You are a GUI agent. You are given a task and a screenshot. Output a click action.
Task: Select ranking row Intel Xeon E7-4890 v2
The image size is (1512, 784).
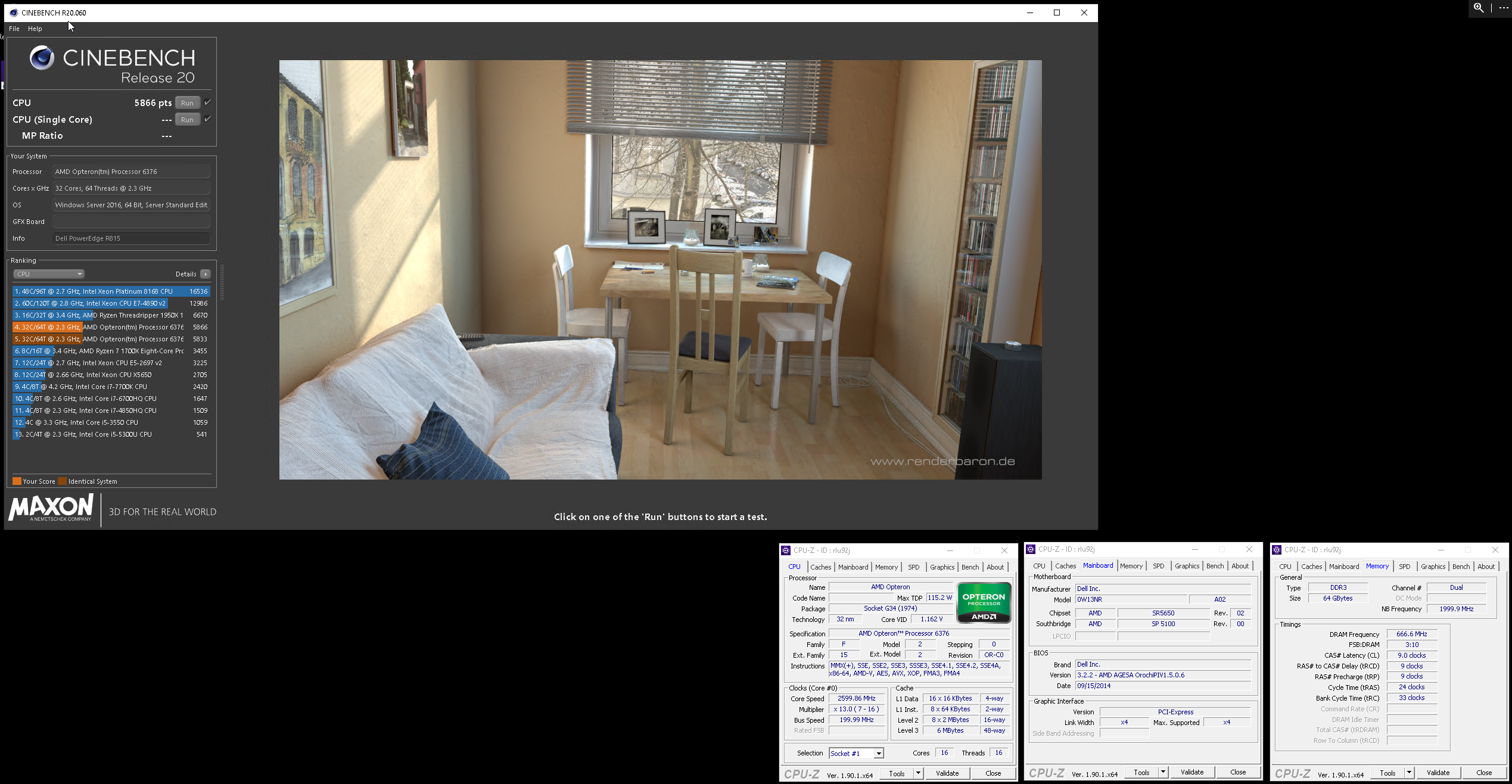coord(111,303)
